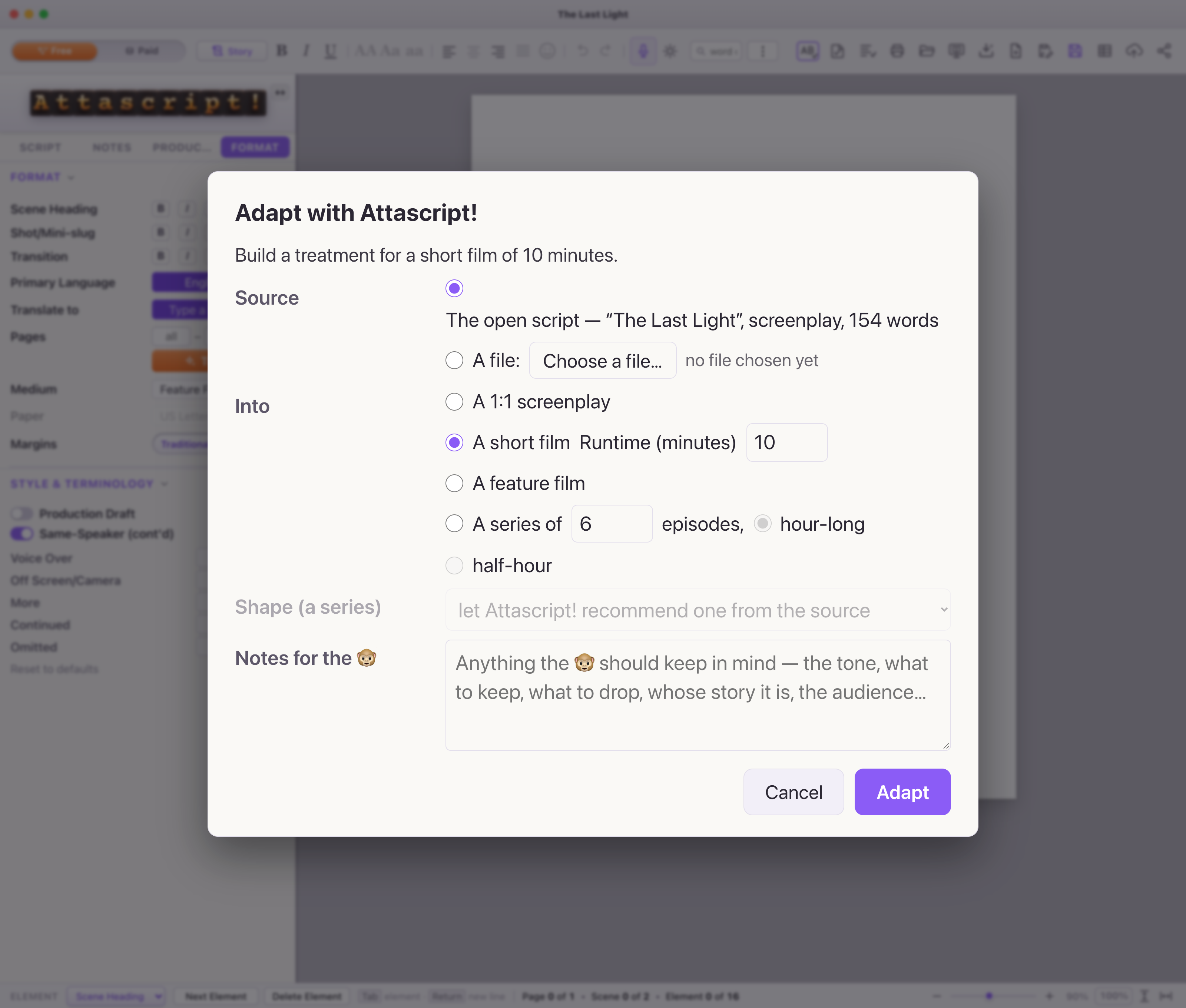Viewport: 1186px width, 1008px height.
Task: Choose the 'A 1:1 screenplay' option
Action: tap(454, 402)
